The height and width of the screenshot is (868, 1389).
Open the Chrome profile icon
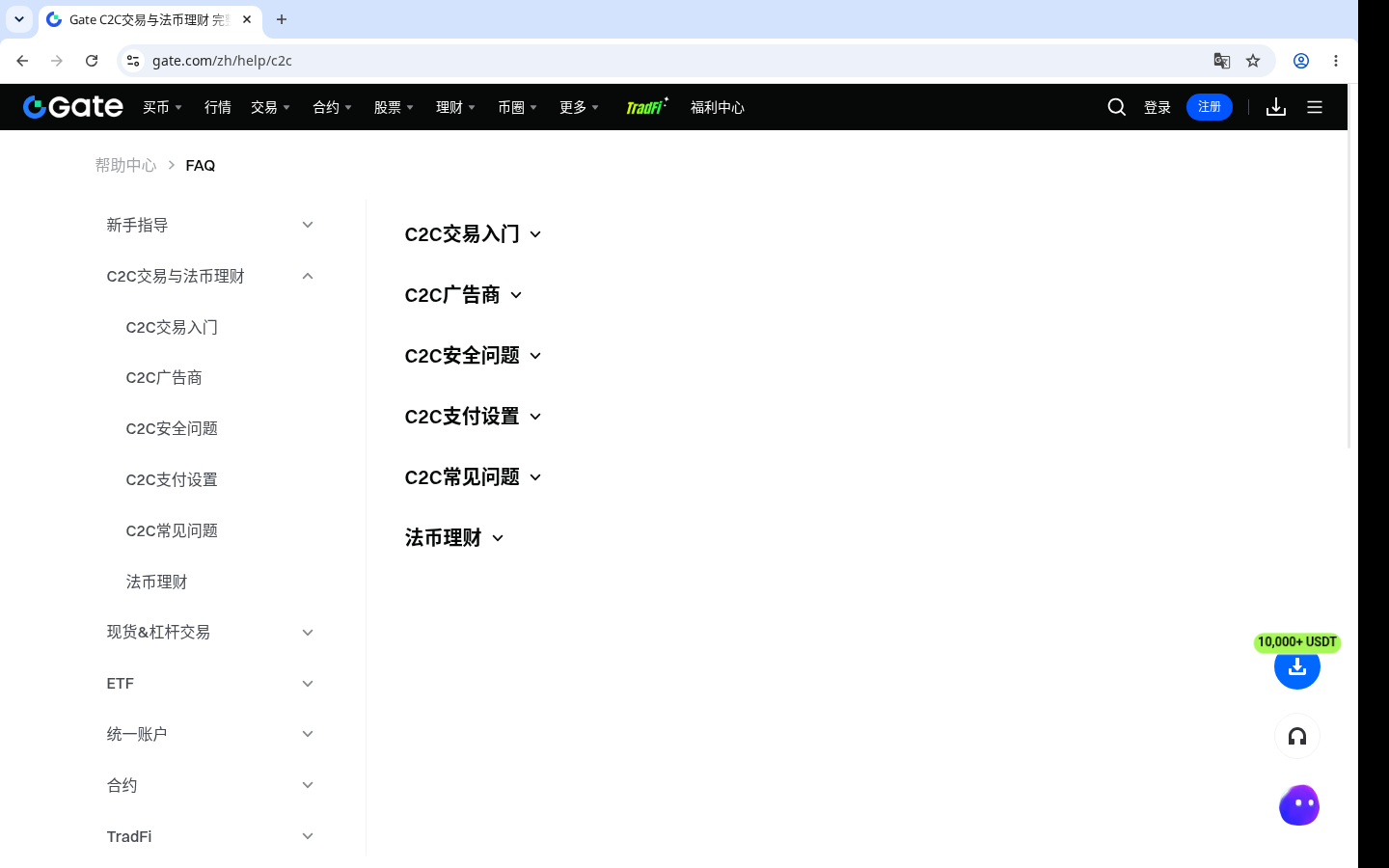pyautogui.click(x=1301, y=61)
